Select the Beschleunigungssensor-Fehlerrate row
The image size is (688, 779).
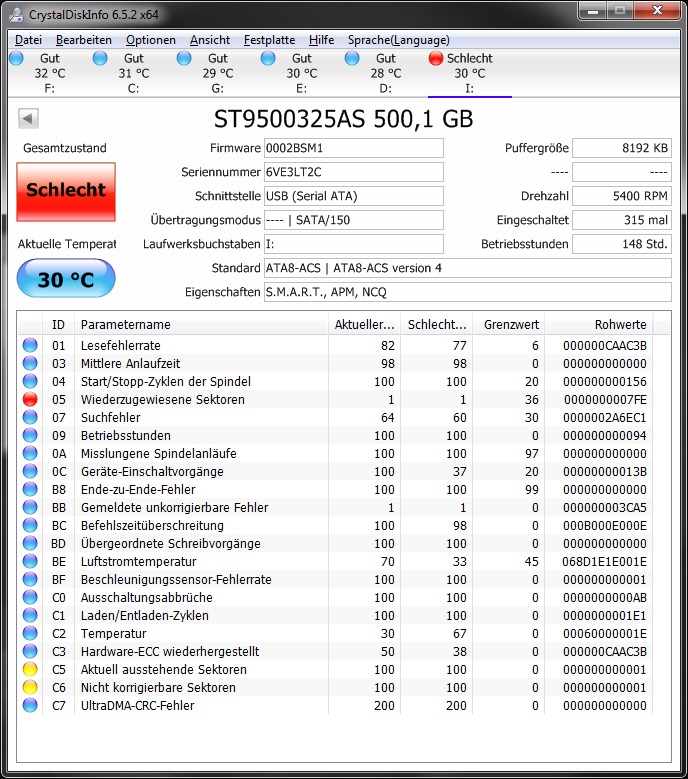[x=336, y=579]
